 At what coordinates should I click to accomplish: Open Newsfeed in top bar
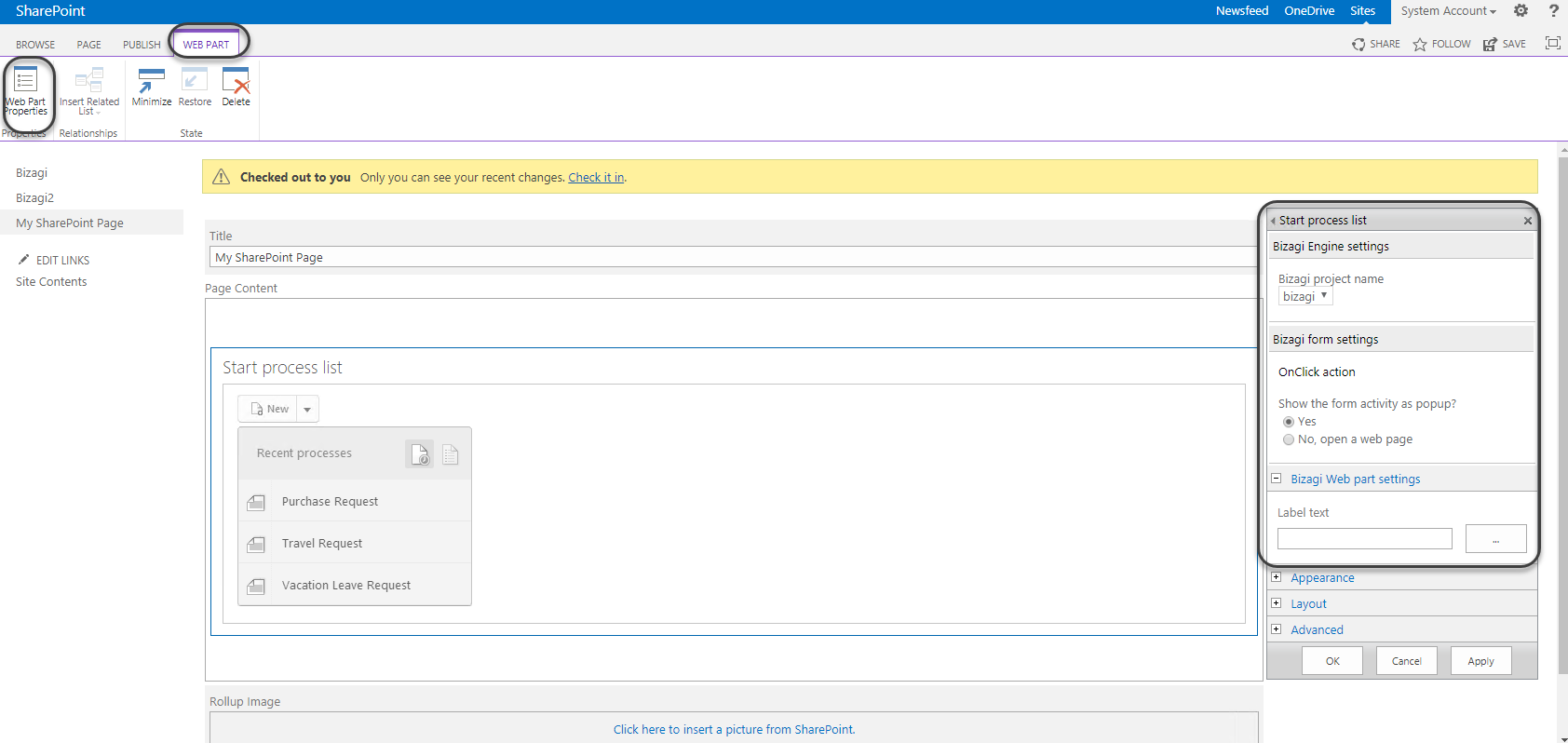(1242, 11)
